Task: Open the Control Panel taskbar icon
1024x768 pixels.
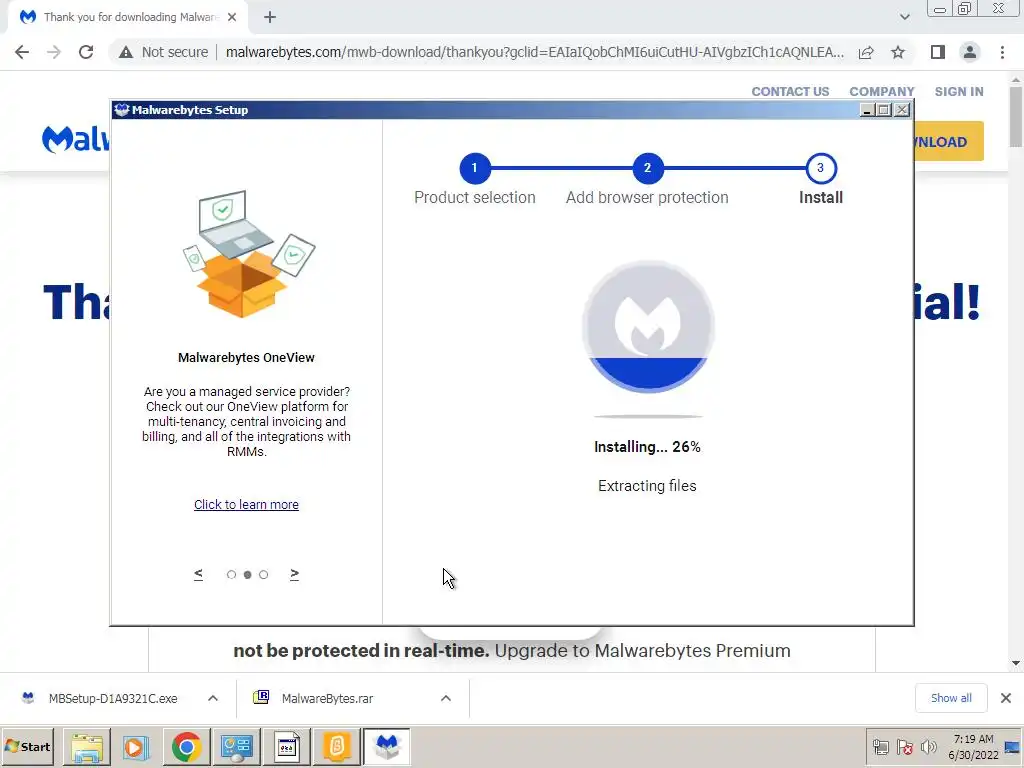Action: [236, 747]
